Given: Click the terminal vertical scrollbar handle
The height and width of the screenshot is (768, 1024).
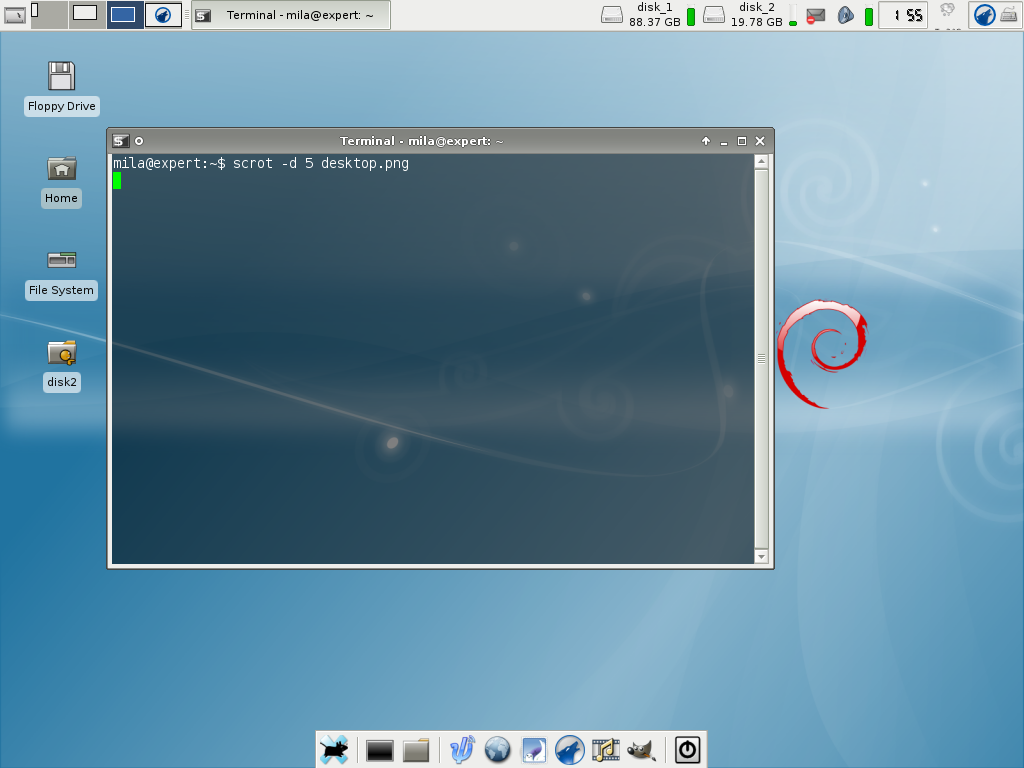Looking at the screenshot, I should pos(761,359).
